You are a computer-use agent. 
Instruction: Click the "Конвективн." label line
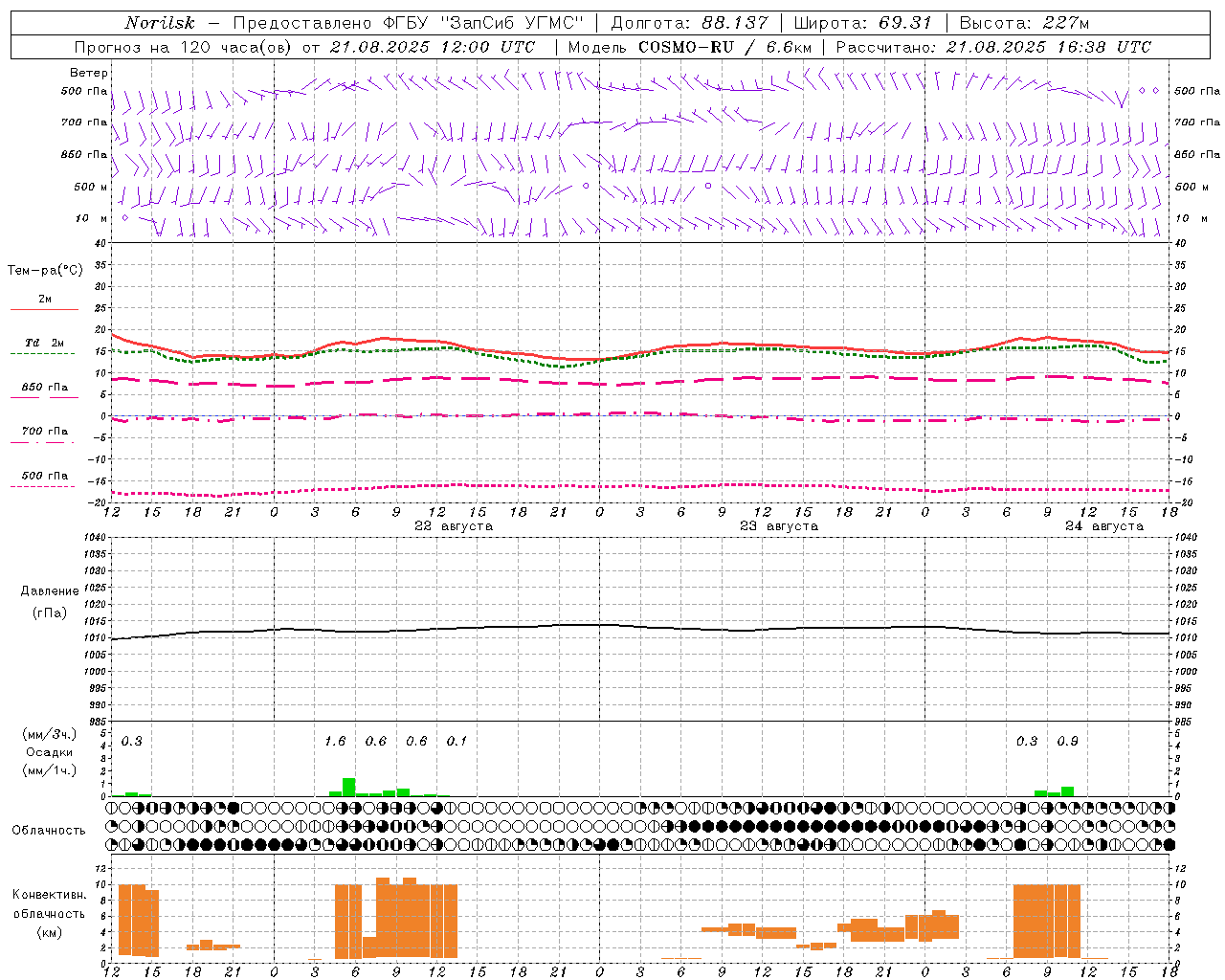pos(49,895)
